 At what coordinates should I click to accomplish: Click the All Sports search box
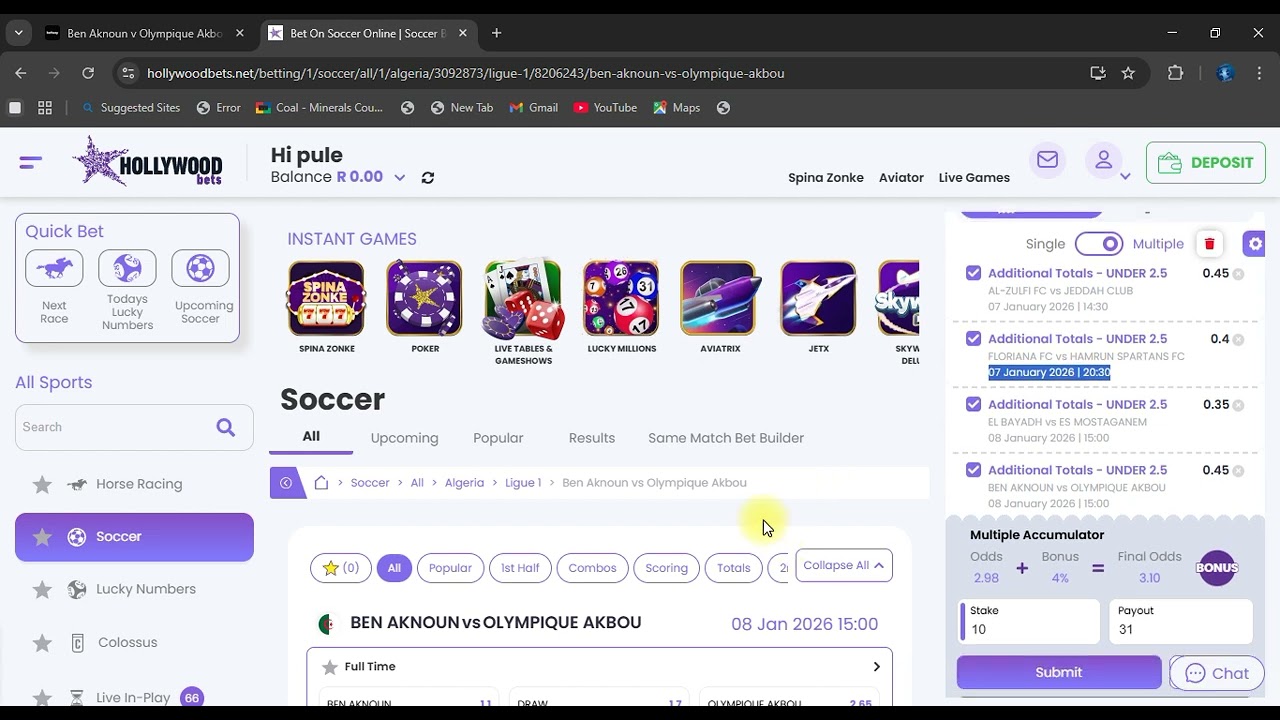tap(134, 427)
